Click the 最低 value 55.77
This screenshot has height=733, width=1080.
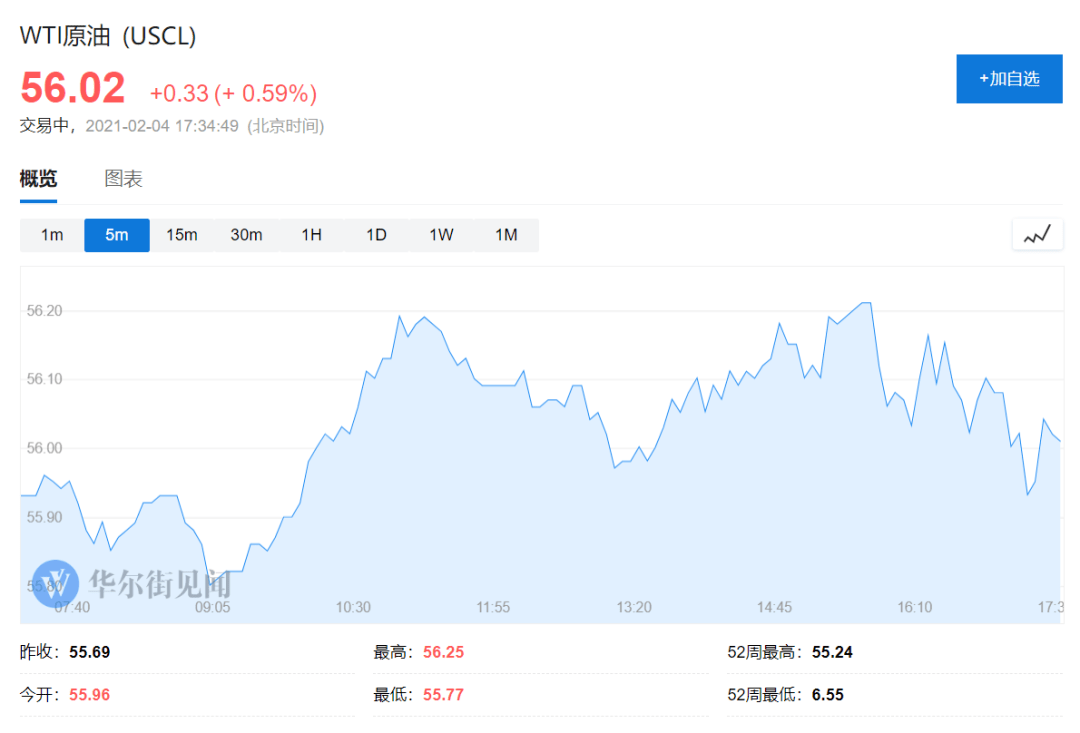click(444, 694)
